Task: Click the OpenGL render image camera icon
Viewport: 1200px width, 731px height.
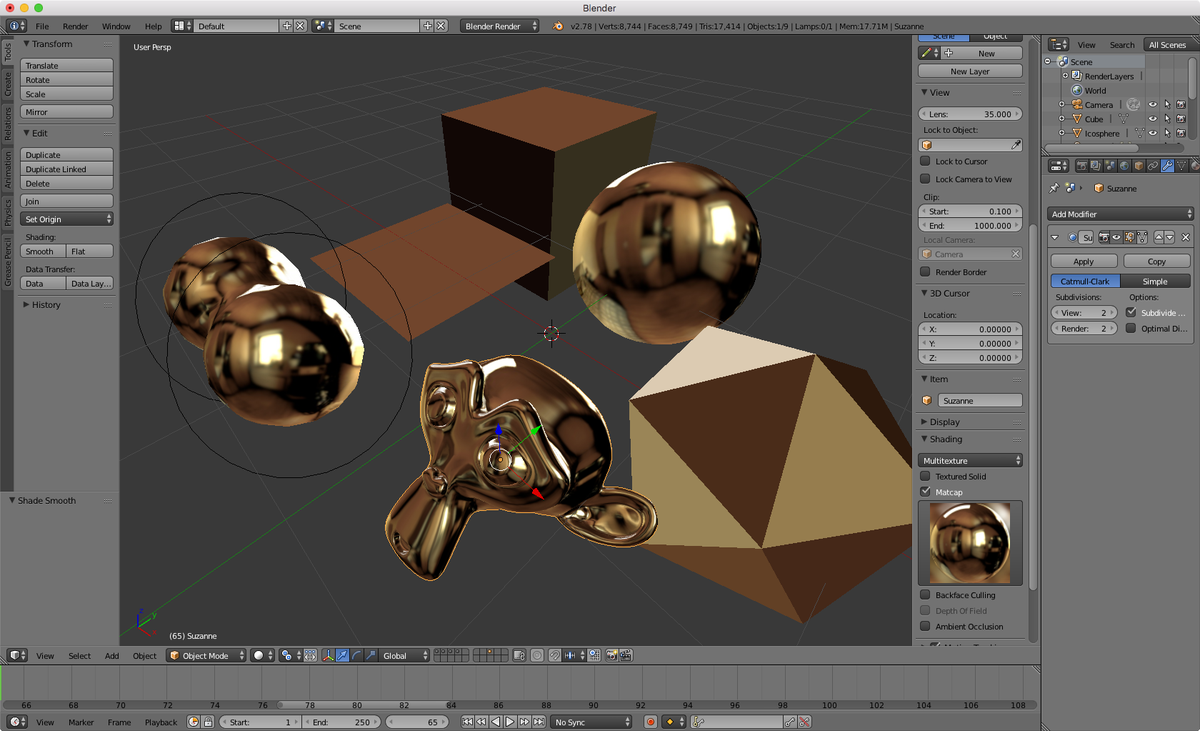Action: [611, 656]
